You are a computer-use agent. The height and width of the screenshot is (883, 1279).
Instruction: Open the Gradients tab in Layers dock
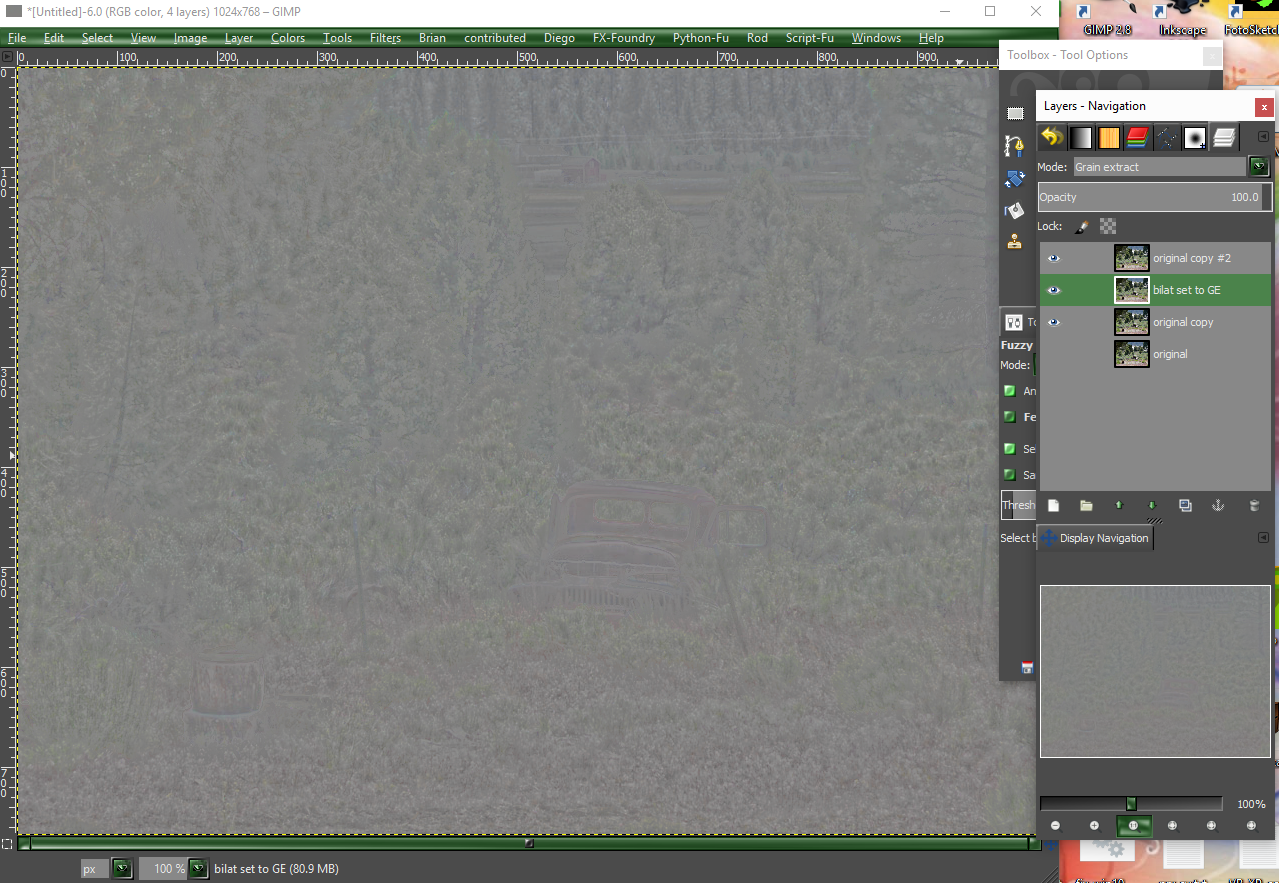1080,137
